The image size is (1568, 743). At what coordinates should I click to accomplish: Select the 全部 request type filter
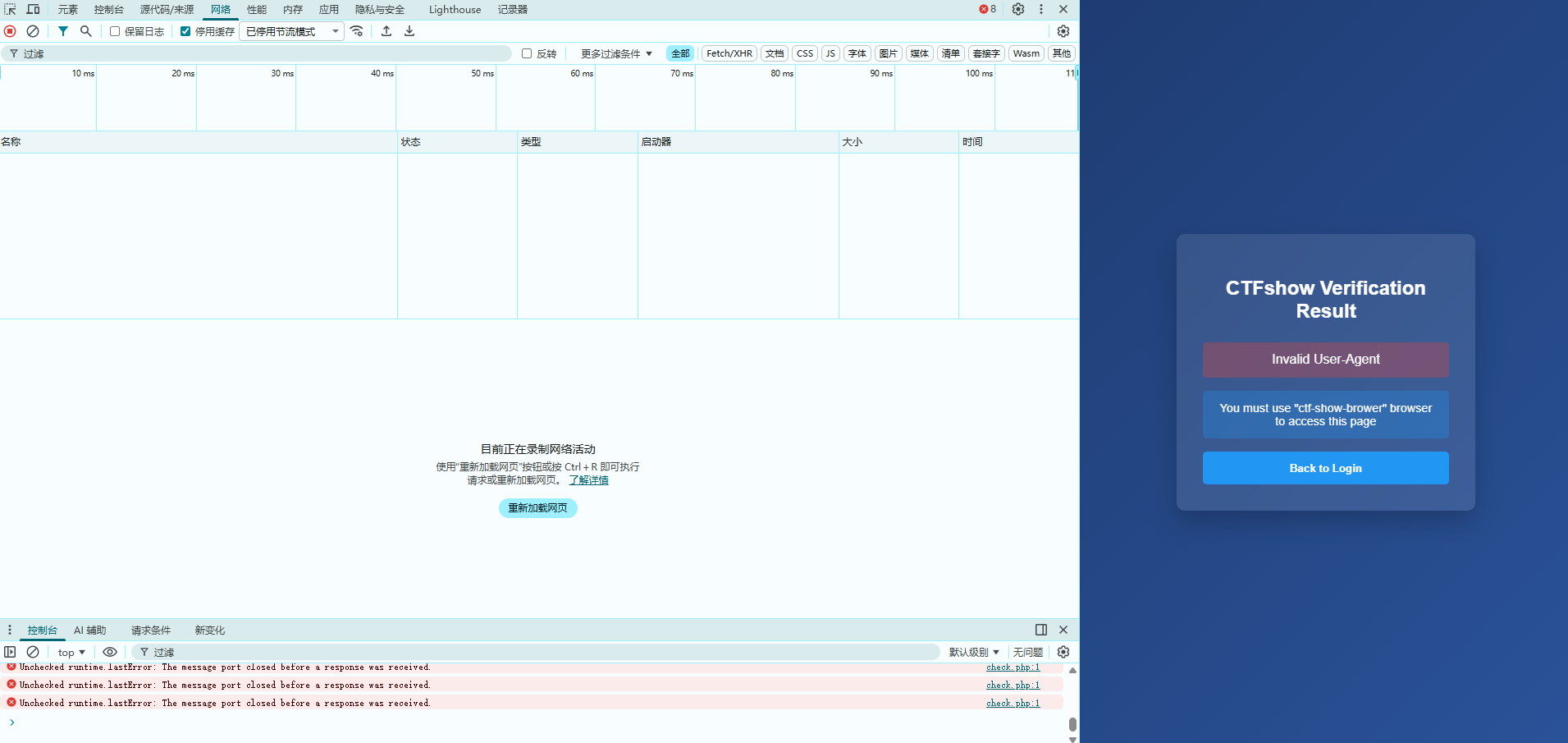tap(680, 53)
